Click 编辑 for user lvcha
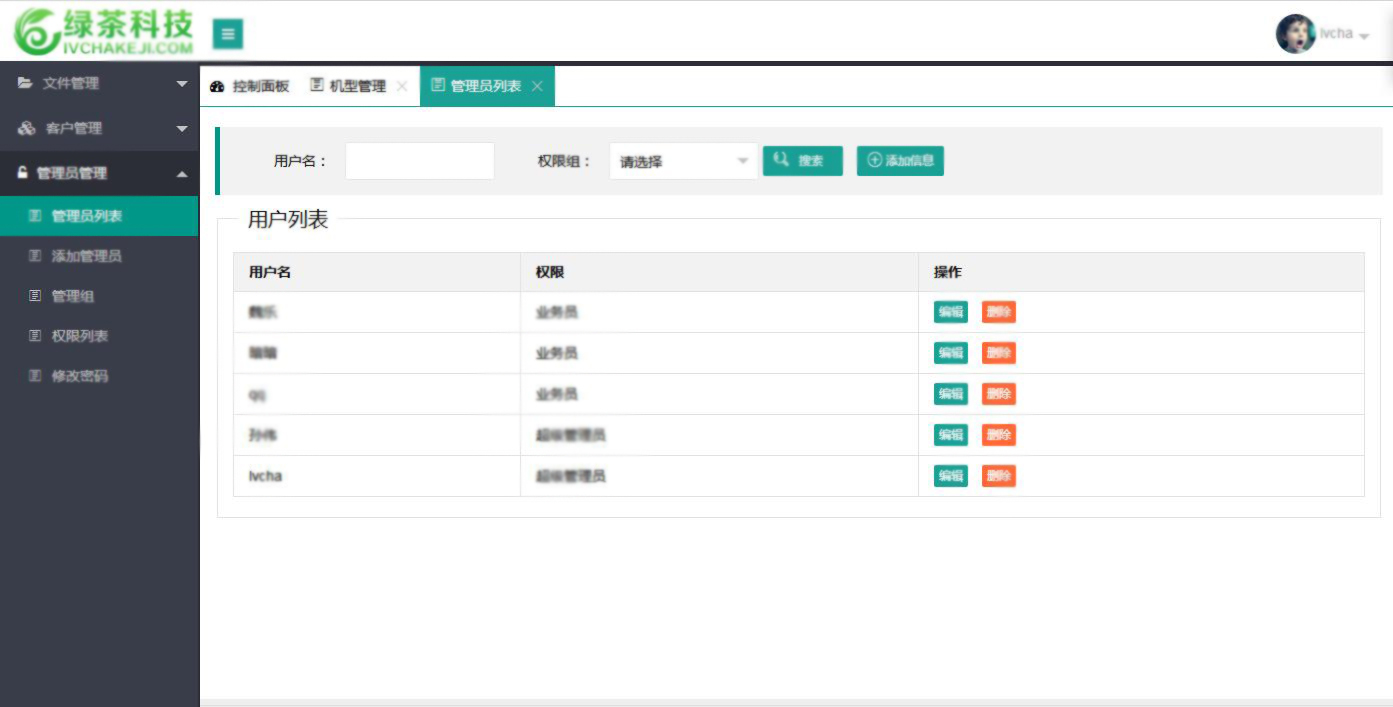Image resolution: width=1393 pixels, height=707 pixels. click(951, 476)
